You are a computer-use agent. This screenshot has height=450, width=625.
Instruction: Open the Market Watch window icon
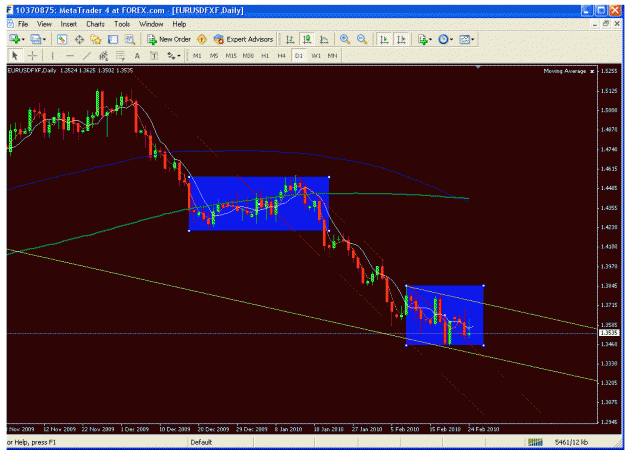62,39
